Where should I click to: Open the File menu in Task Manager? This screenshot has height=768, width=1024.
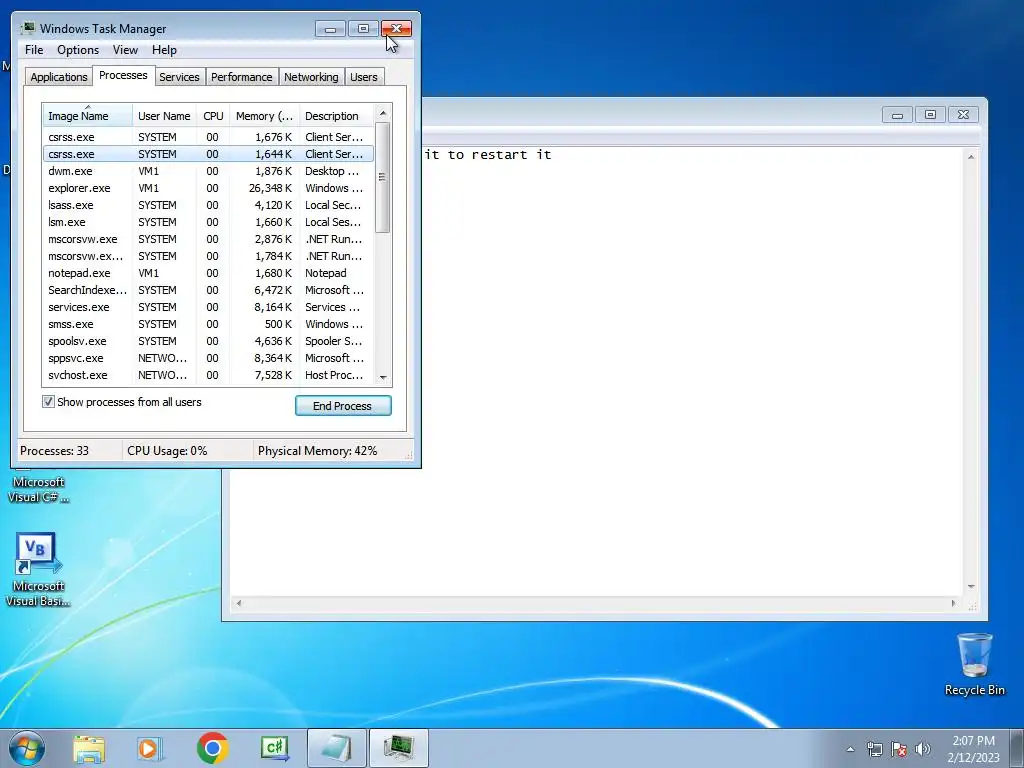[34, 50]
